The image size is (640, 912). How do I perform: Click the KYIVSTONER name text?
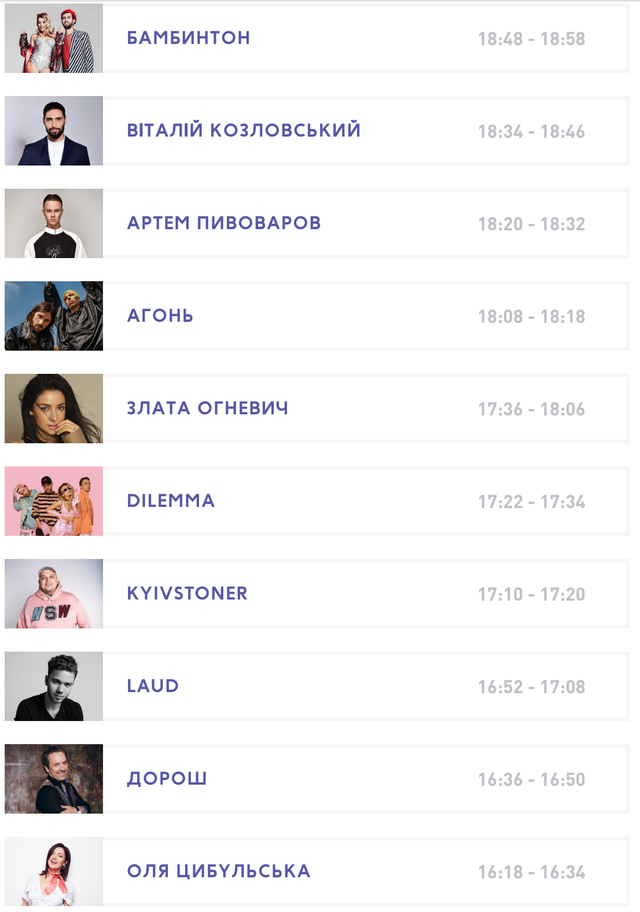tap(187, 593)
